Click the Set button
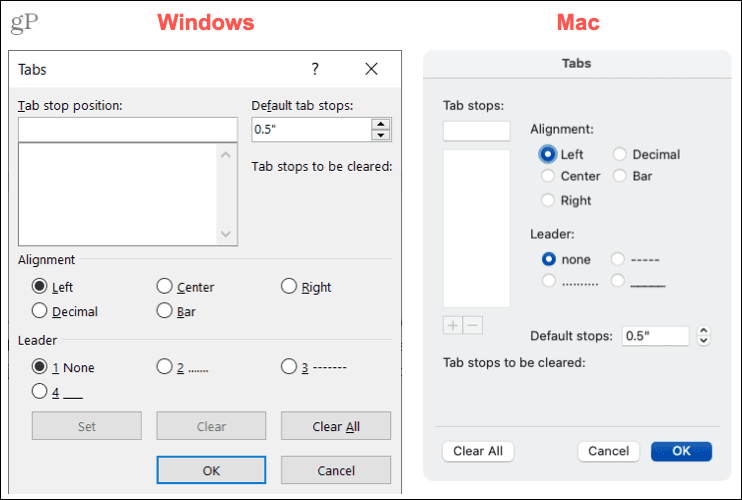The image size is (742, 500). pyautogui.click(x=87, y=426)
